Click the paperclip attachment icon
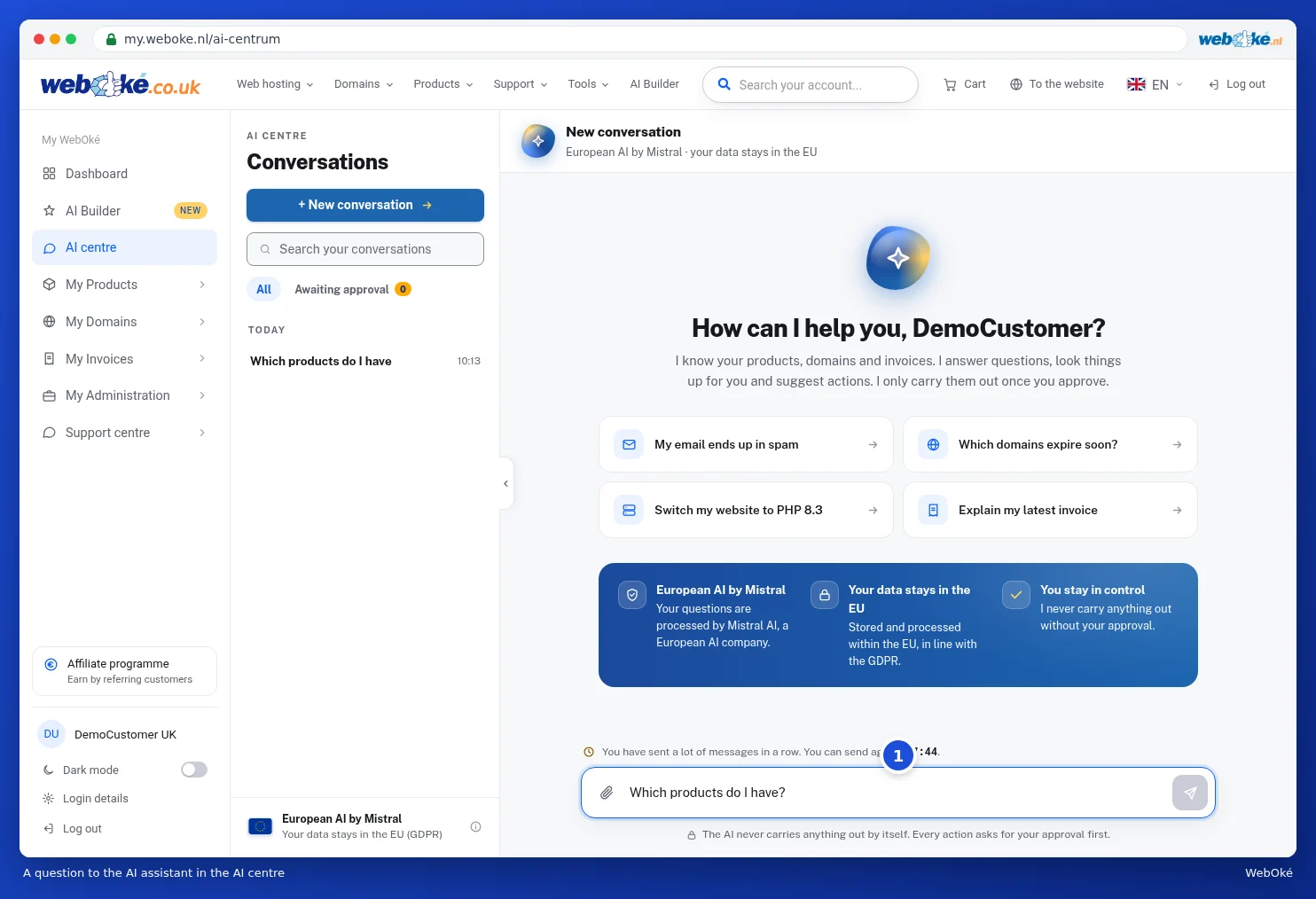Viewport: 1316px width, 899px height. pos(607,793)
